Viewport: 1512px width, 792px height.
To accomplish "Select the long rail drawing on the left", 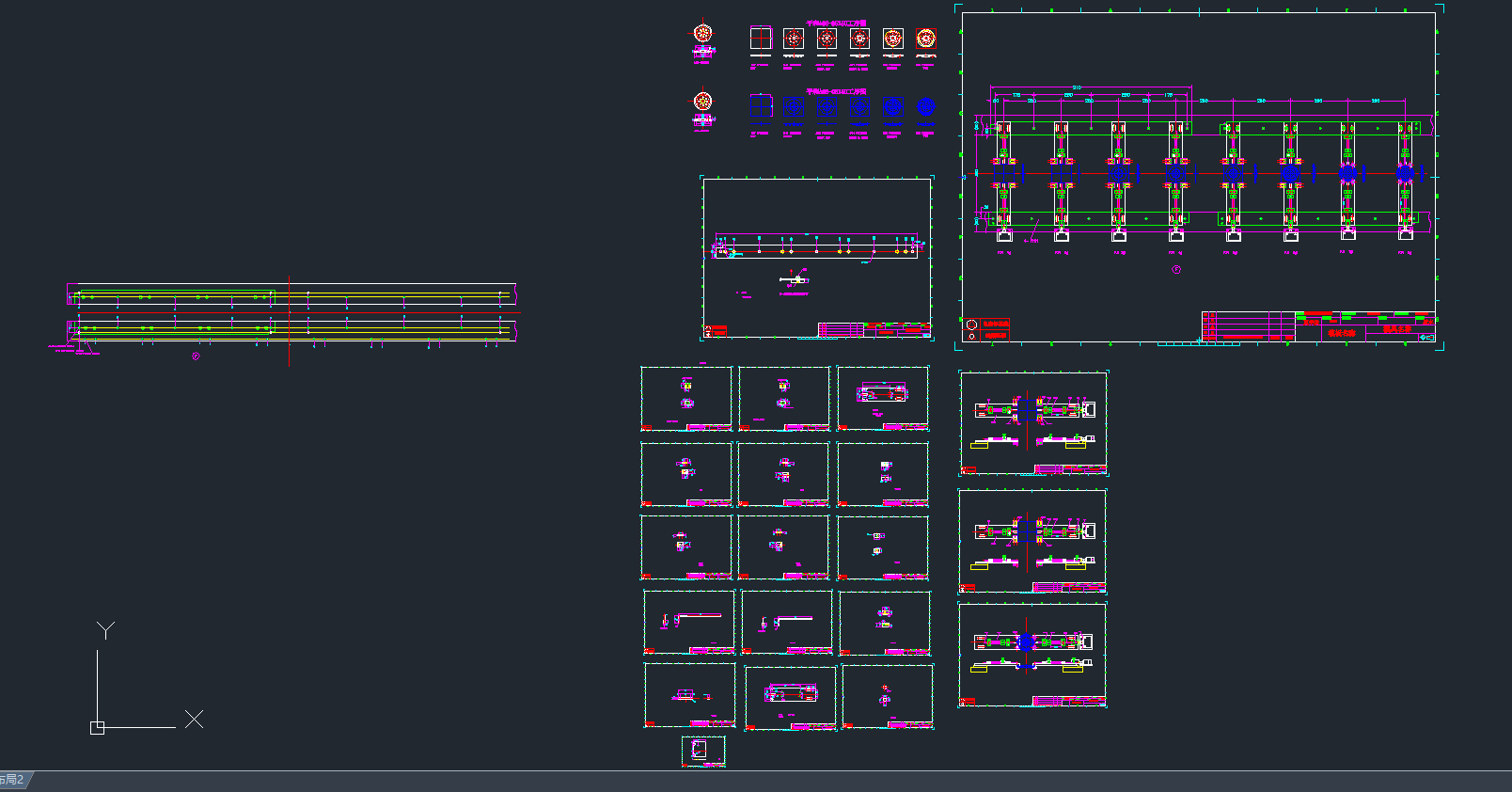I will pyautogui.click(x=291, y=313).
